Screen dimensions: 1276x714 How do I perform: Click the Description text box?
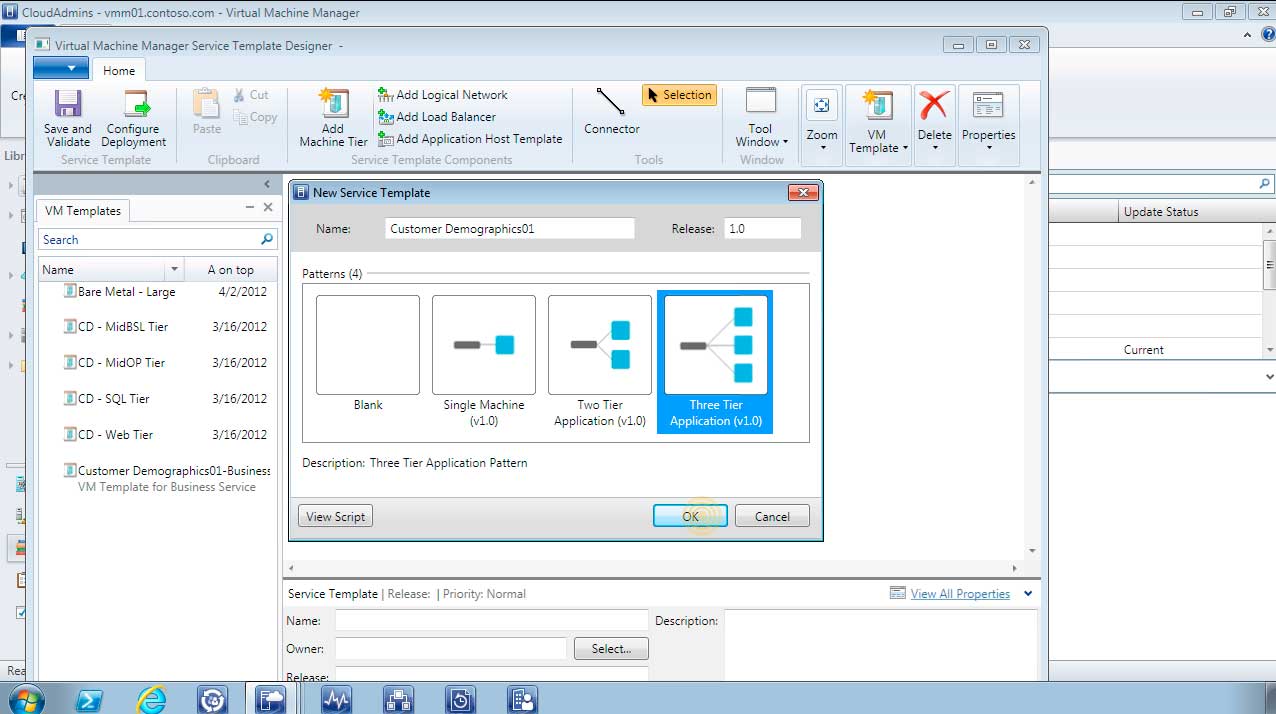[x=880, y=645]
